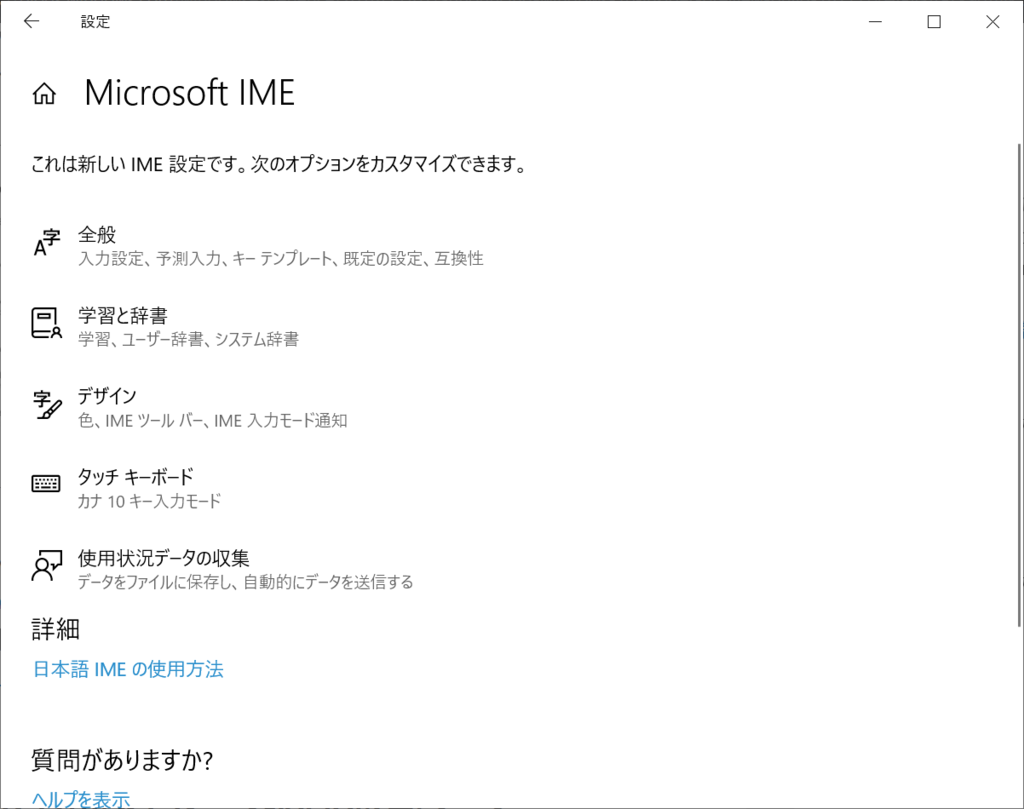Select the タッチ キーボード keyboard icon
The width and height of the screenshot is (1024, 809).
pos(46,483)
